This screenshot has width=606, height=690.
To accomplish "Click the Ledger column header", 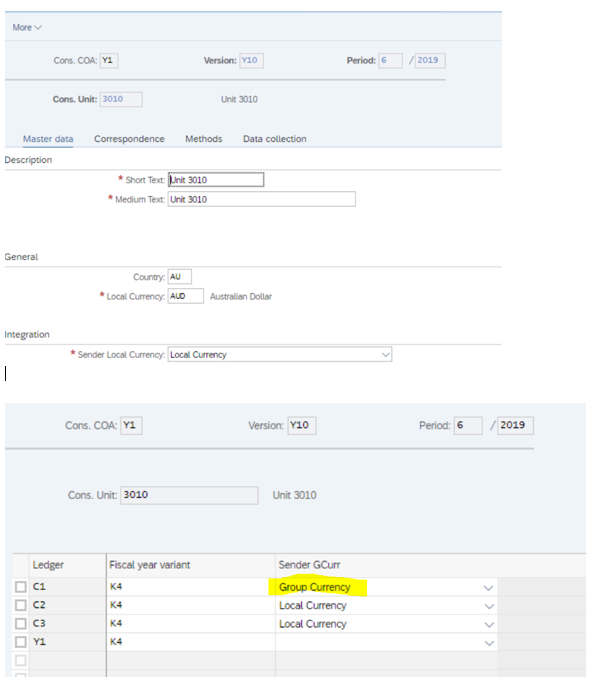I will point(67,565).
